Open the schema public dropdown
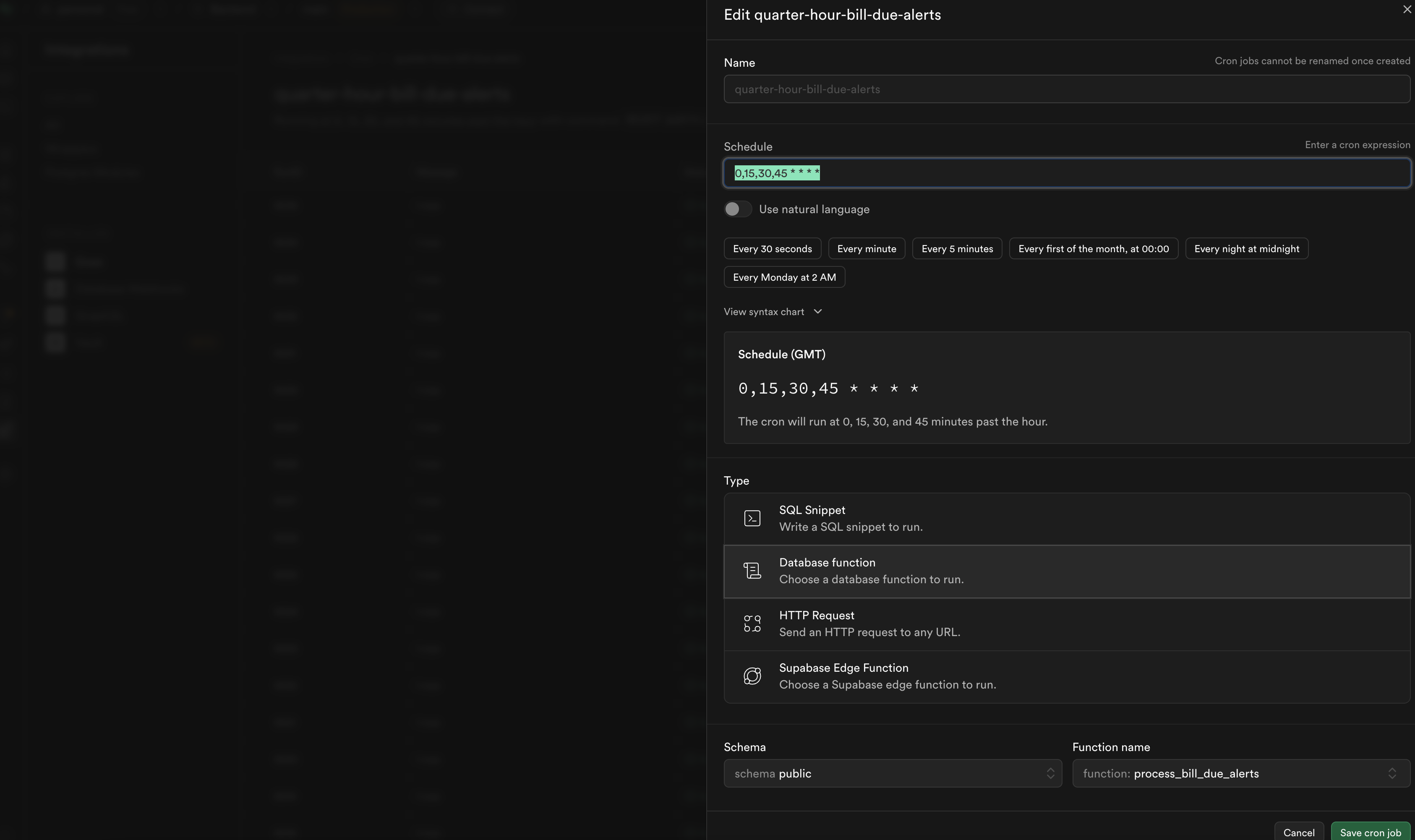1415x840 pixels. click(892, 773)
